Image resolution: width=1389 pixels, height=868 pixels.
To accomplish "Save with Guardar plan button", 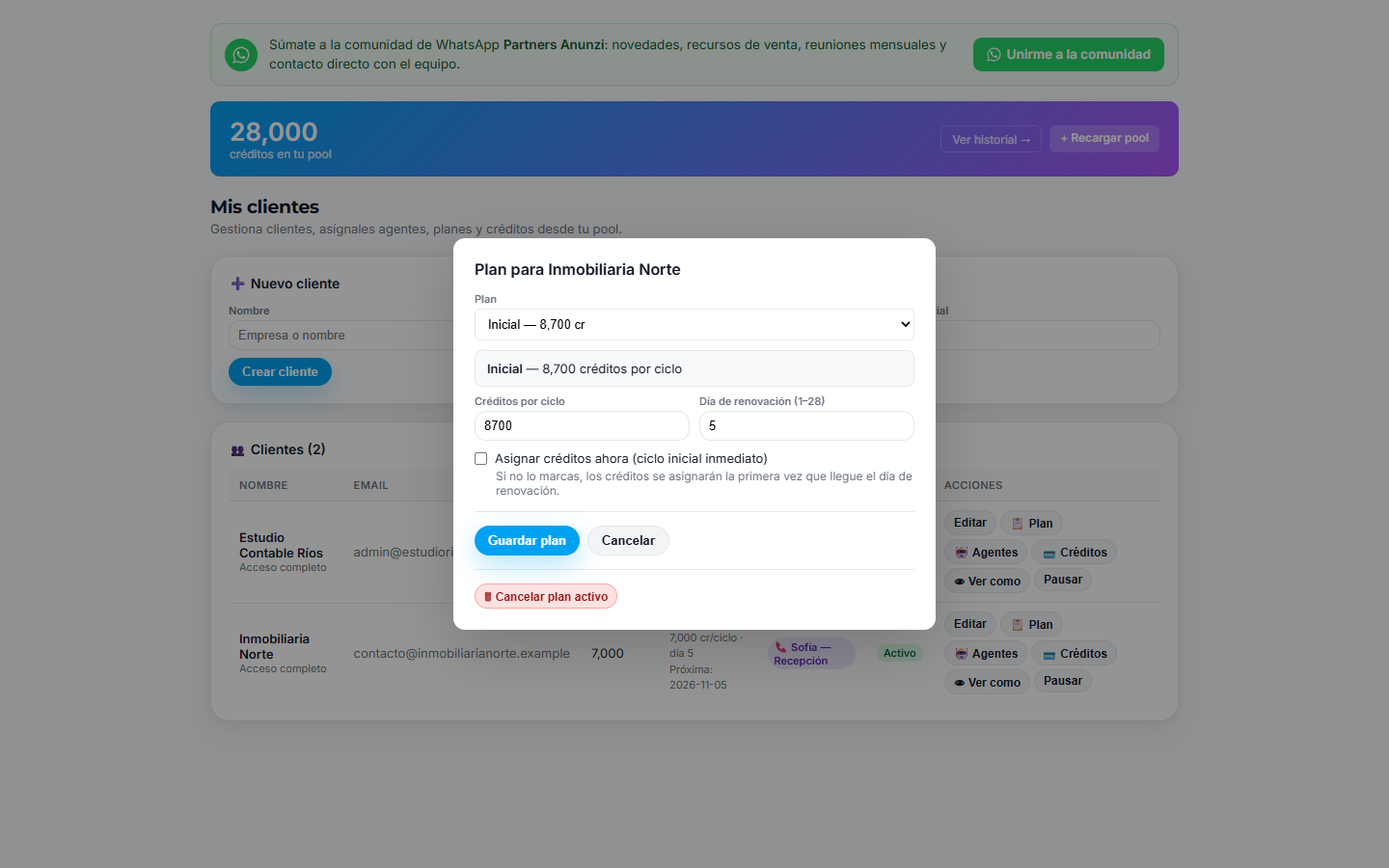I will [527, 541].
